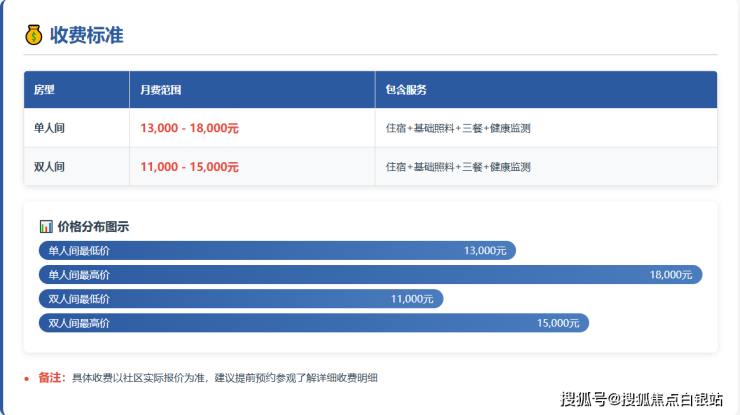Click the 双人间 included services text
The width and height of the screenshot is (740, 415).
[457, 167]
